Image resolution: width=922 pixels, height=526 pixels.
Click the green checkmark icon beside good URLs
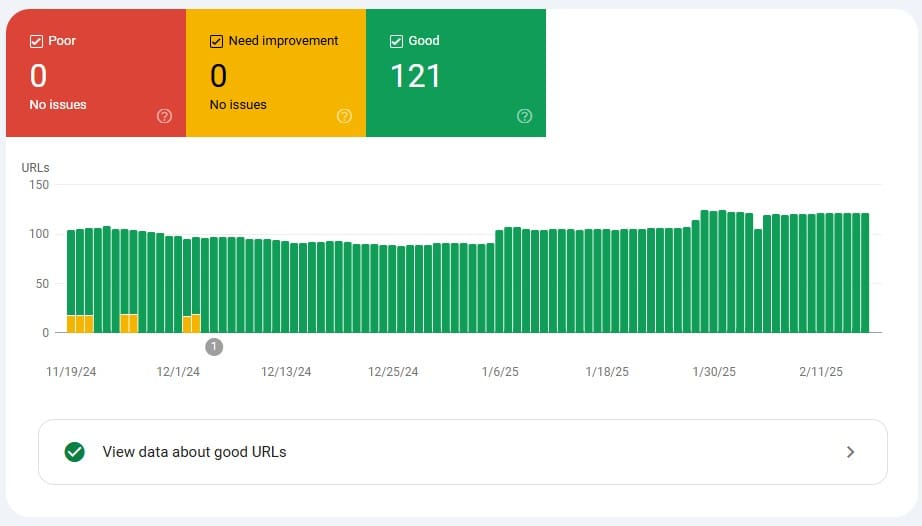pyautogui.click(x=75, y=452)
